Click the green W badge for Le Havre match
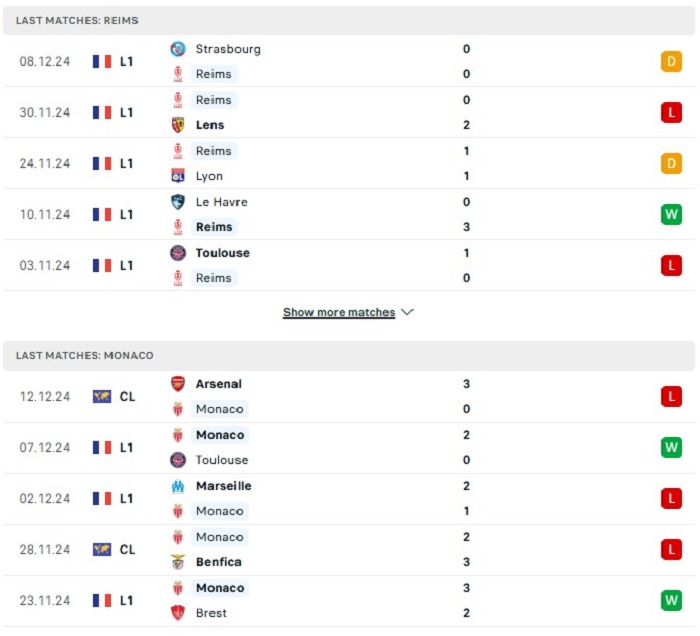 point(671,214)
